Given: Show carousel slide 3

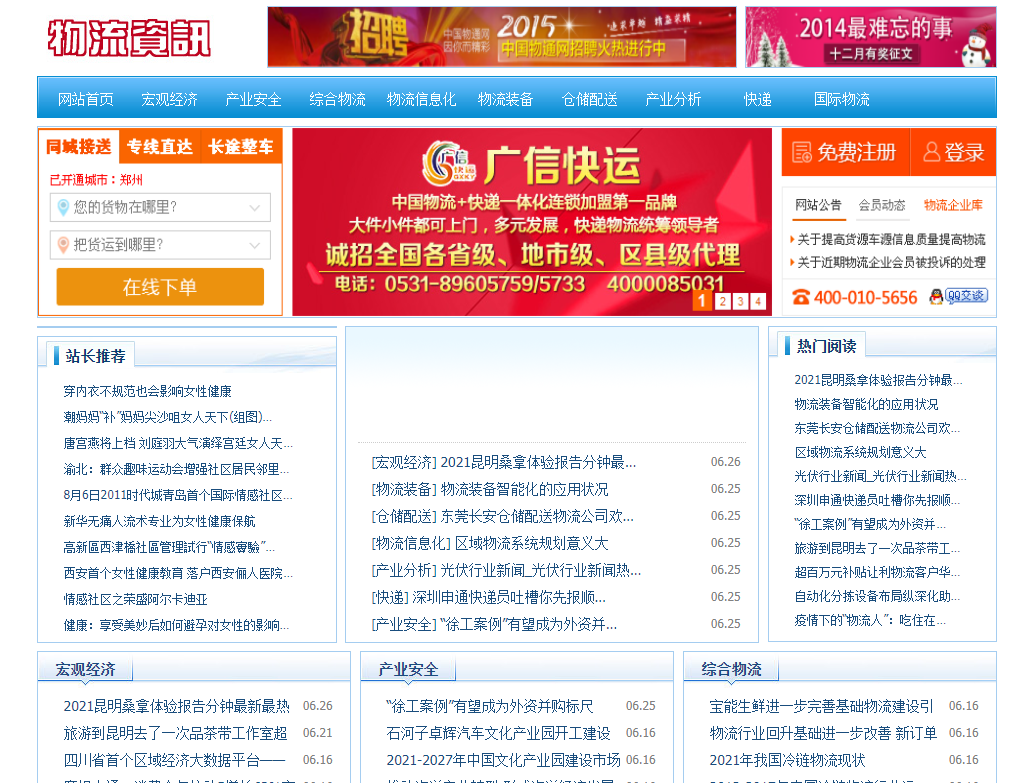Looking at the screenshot, I should (x=740, y=302).
